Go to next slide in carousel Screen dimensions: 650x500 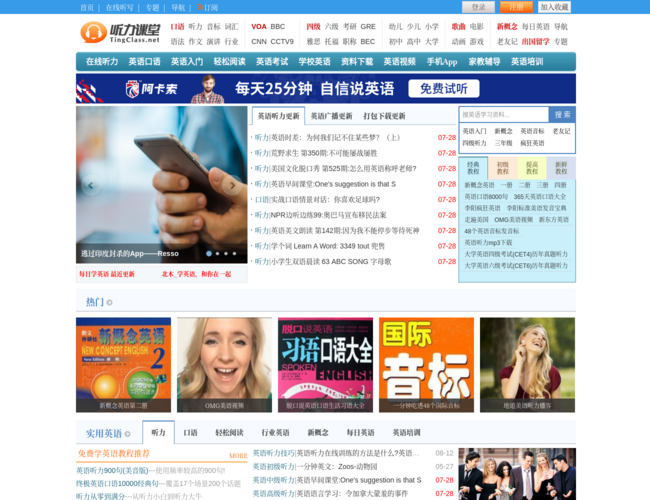(233, 185)
